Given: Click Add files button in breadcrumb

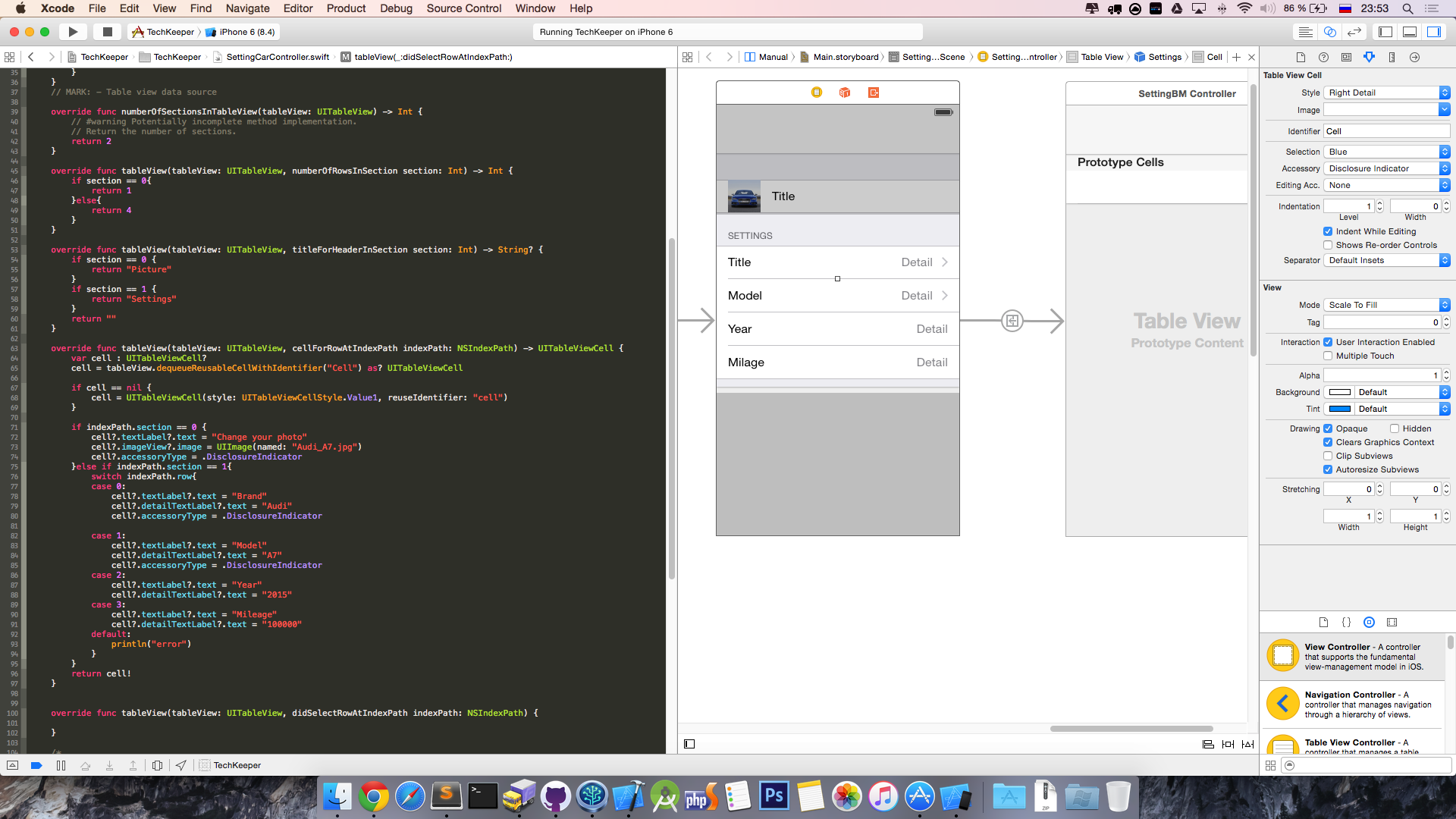Looking at the screenshot, I should tap(1236, 57).
